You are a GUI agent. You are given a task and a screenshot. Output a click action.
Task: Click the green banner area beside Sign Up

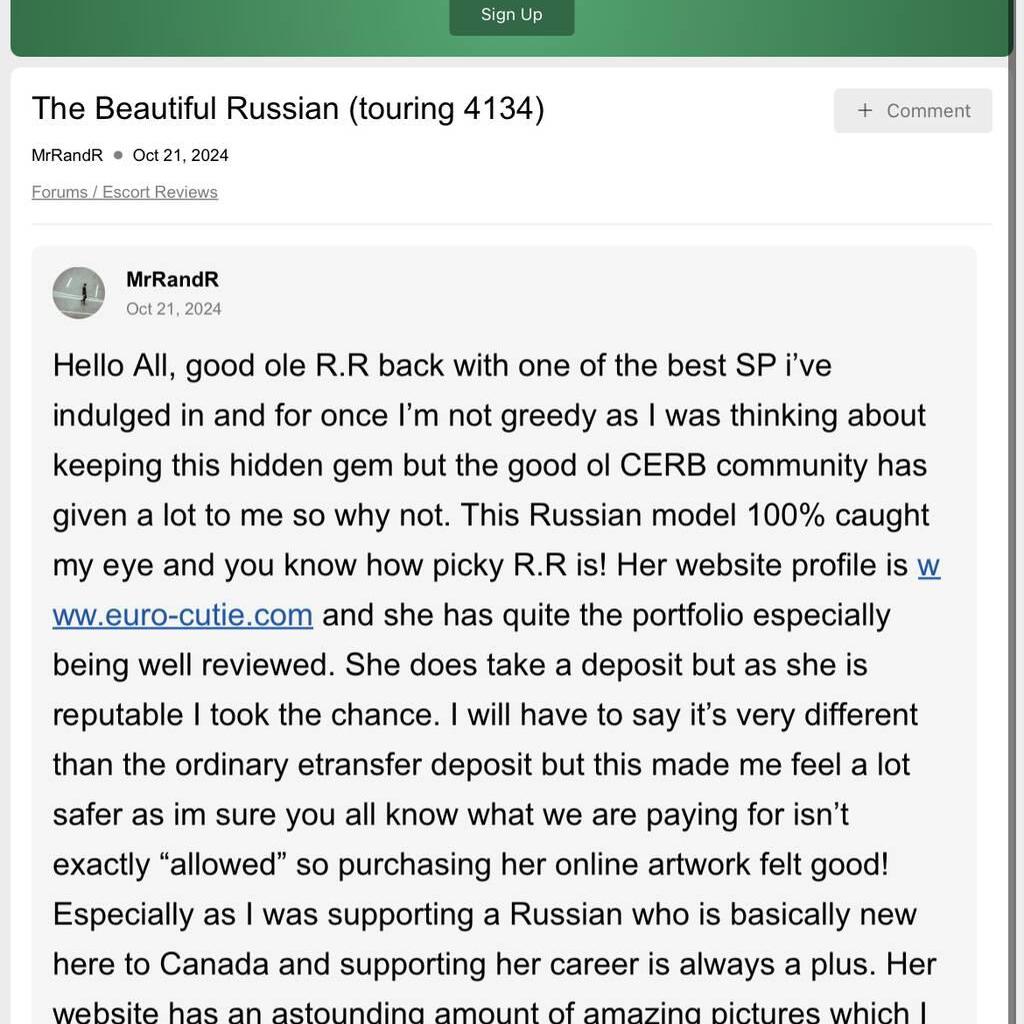pyautogui.click(x=229, y=26)
